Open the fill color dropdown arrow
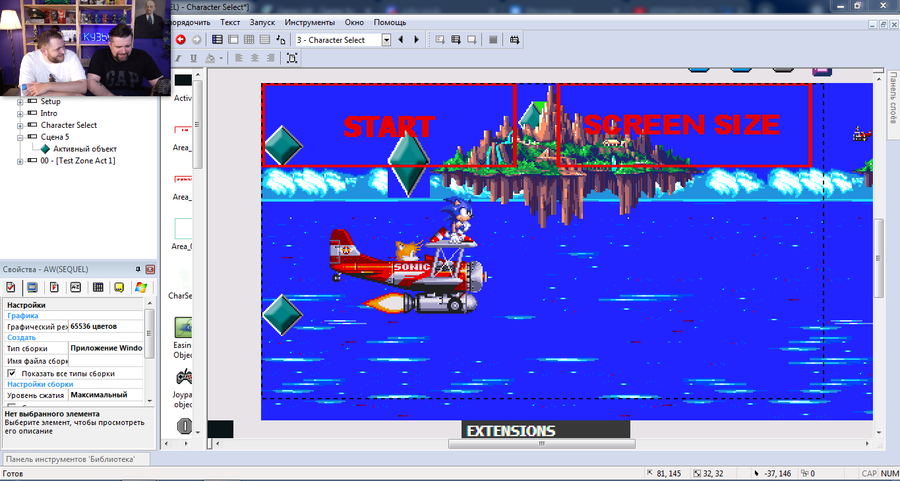Image resolution: width=900 pixels, height=481 pixels. point(222,58)
